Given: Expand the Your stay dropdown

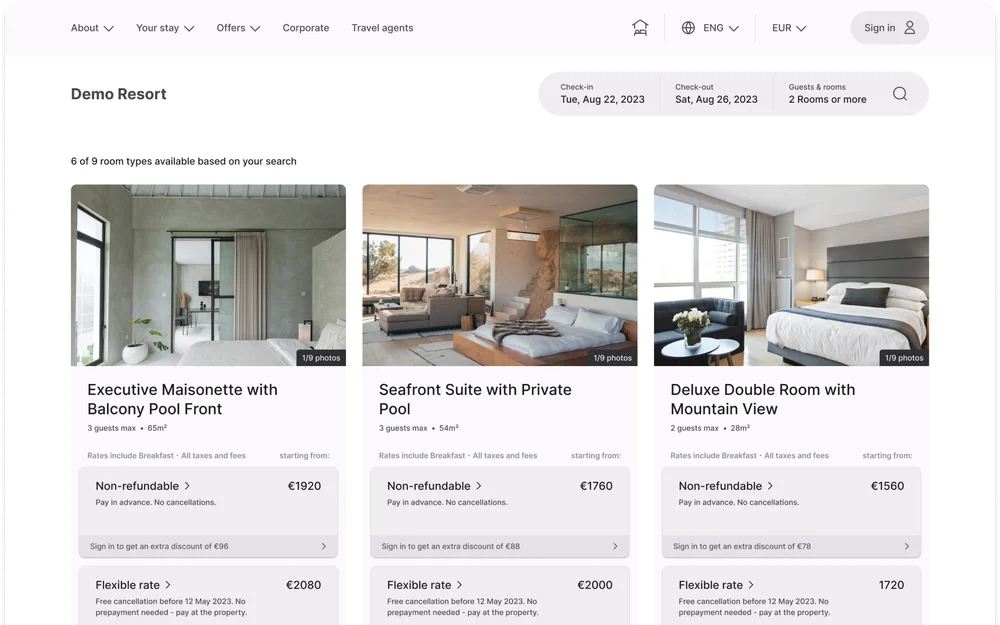Looking at the screenshot, I should (x=165, y=28).
